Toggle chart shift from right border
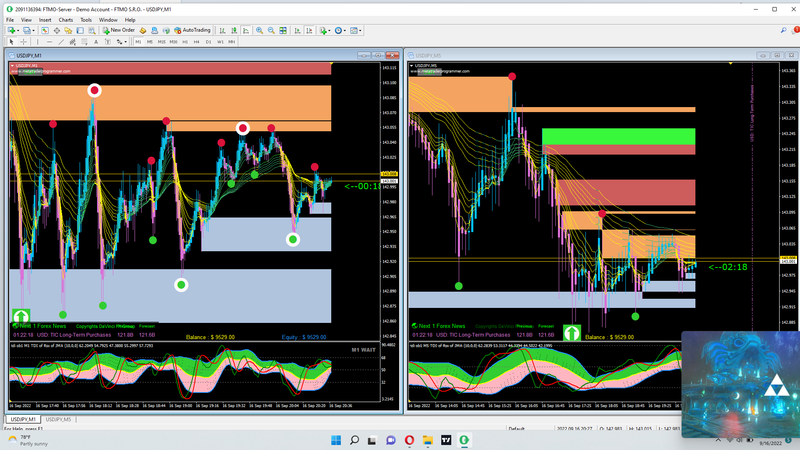Image resolution: width=800 pixels, height=450 pixels. [309, 31]
